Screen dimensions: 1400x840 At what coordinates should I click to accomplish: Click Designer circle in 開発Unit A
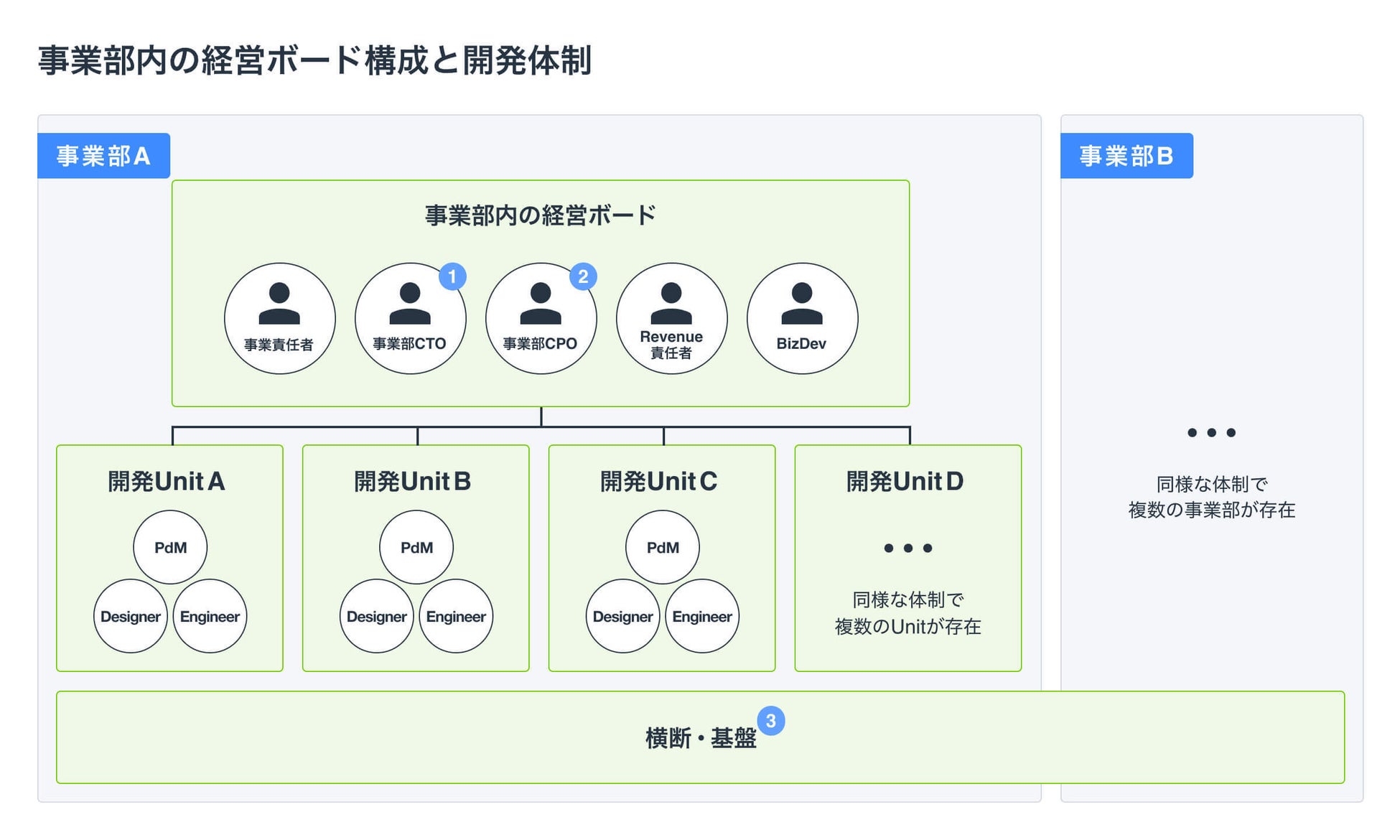[x=130, y=616]
